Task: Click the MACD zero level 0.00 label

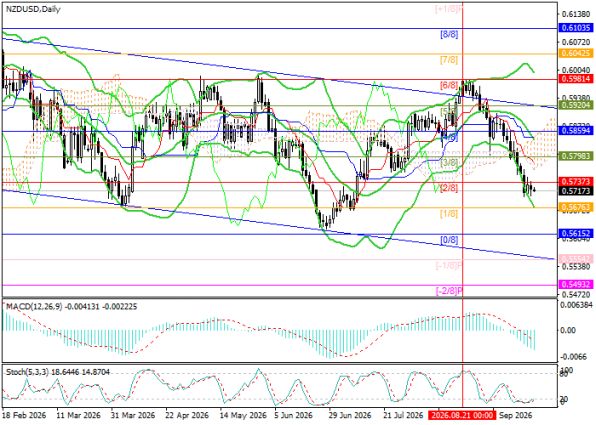Action: click(568, 330)
